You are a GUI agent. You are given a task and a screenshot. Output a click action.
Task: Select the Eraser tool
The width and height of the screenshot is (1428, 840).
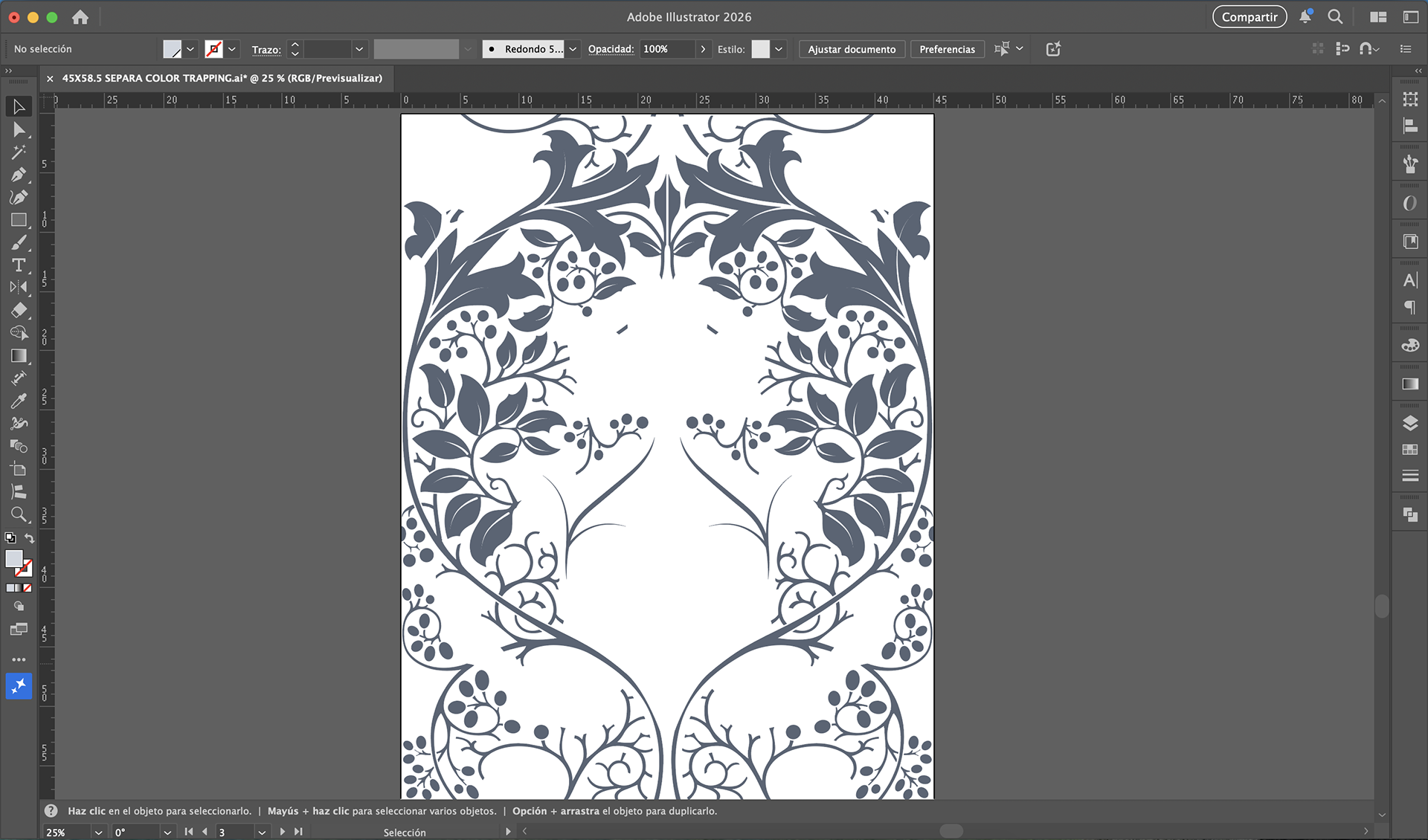[19, 311]
